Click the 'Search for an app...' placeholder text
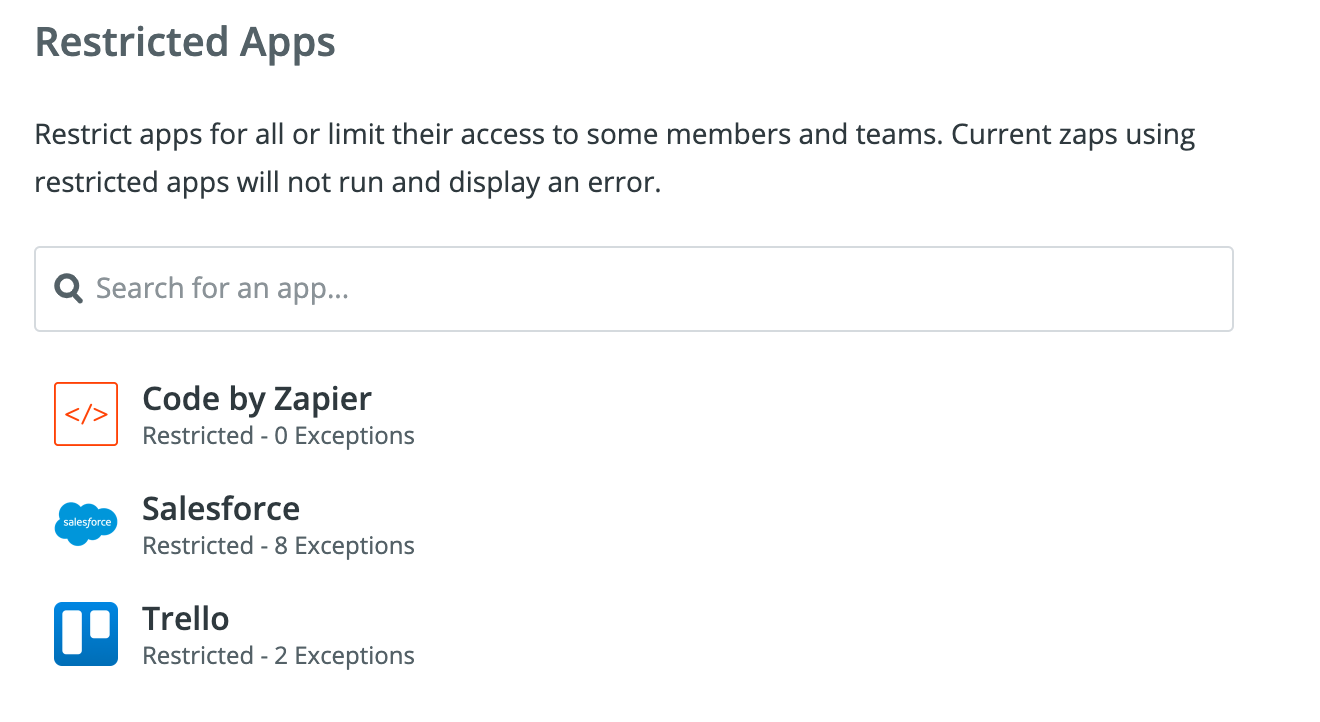This screenshot has width=1320, height=722. (x=222, y=289)
